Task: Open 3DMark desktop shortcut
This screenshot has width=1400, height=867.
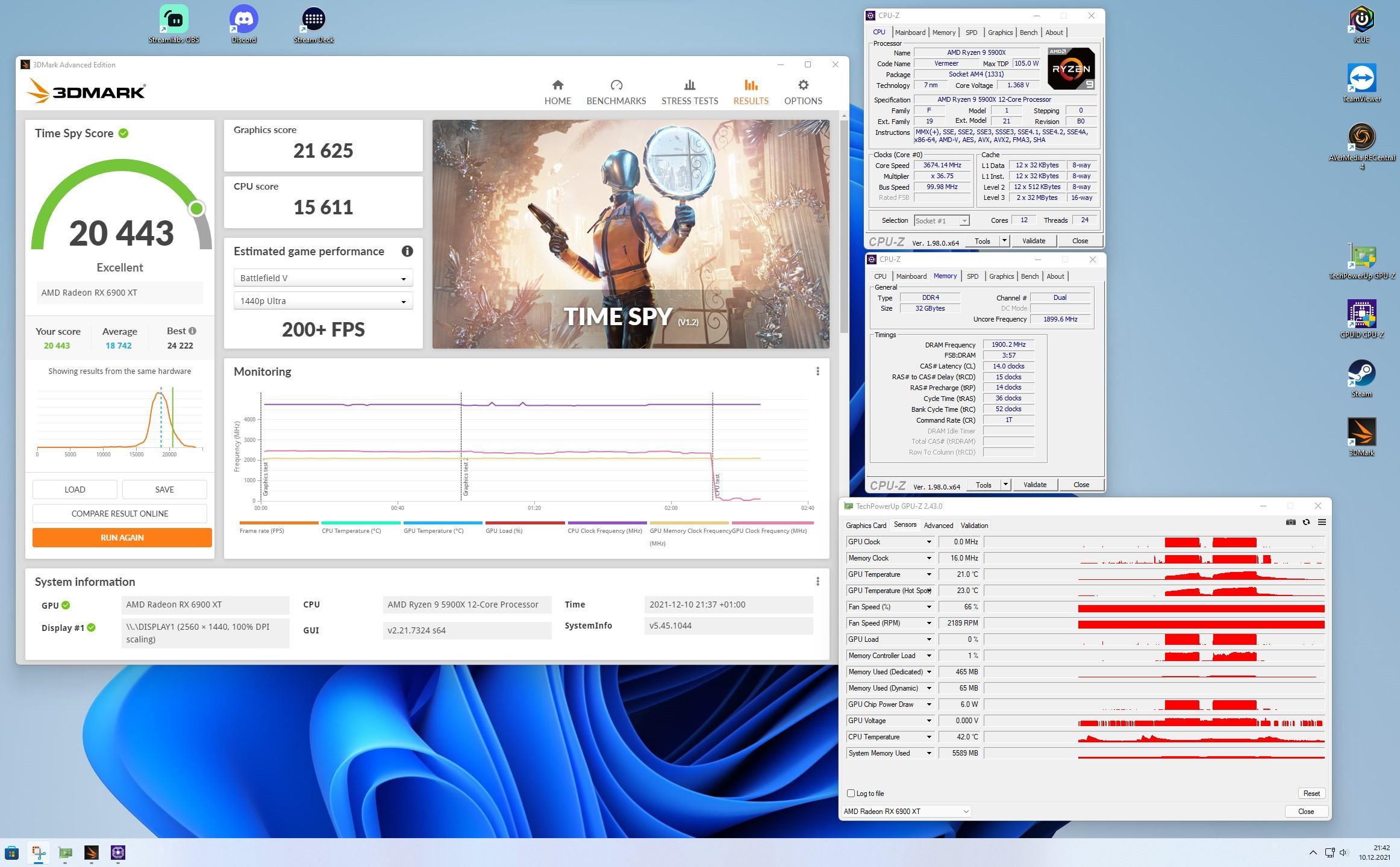Action: [x=1361, y=437]
